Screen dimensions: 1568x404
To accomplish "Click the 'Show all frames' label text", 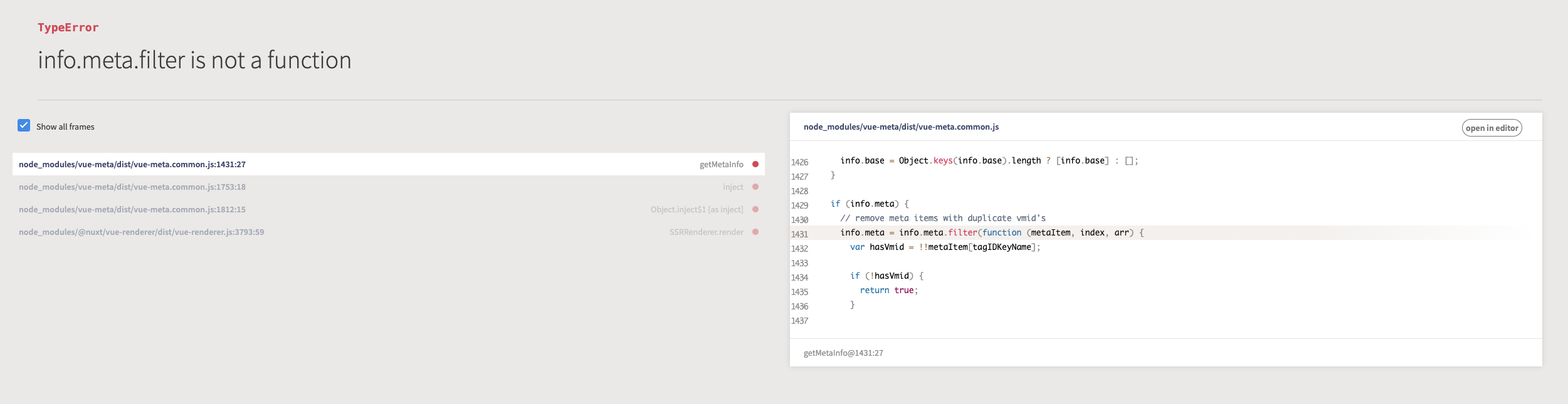I will 65,127.
